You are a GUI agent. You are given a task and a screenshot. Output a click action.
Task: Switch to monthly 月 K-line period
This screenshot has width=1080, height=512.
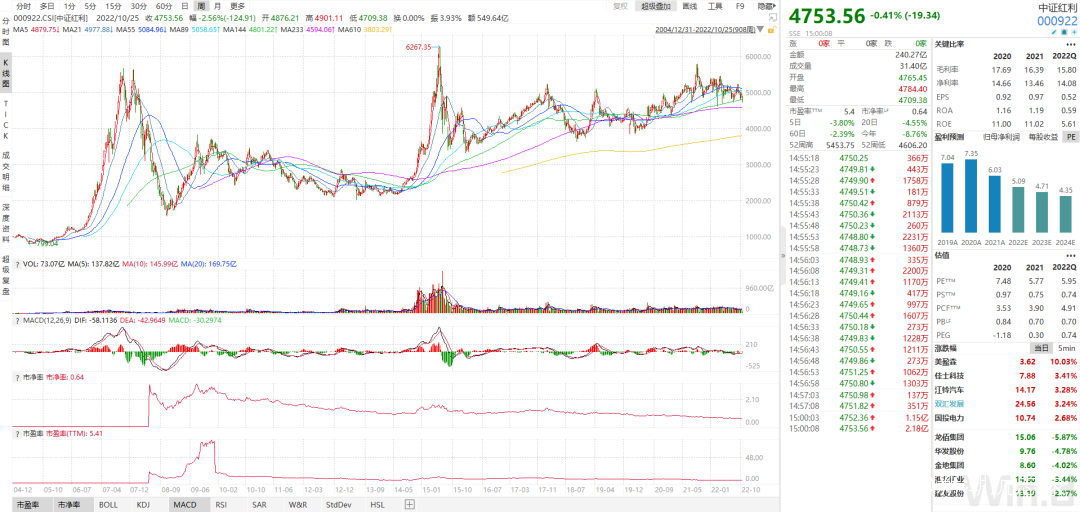tap(218, 6)
